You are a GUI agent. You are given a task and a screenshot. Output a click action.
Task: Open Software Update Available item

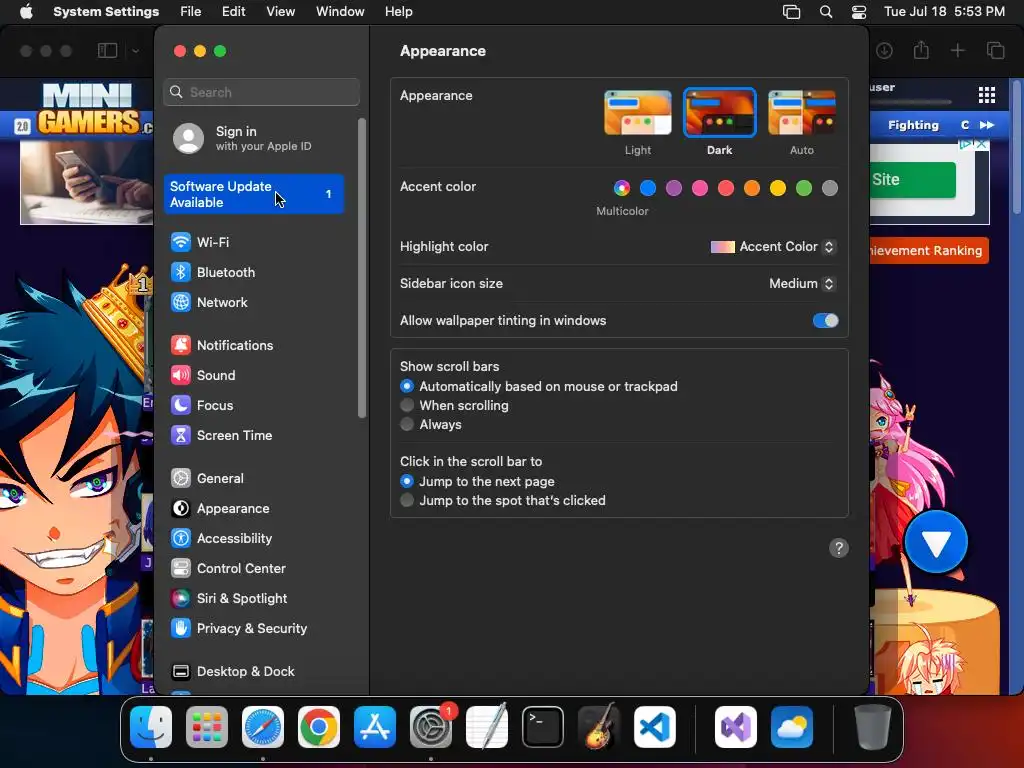click(x=255, y=194)
